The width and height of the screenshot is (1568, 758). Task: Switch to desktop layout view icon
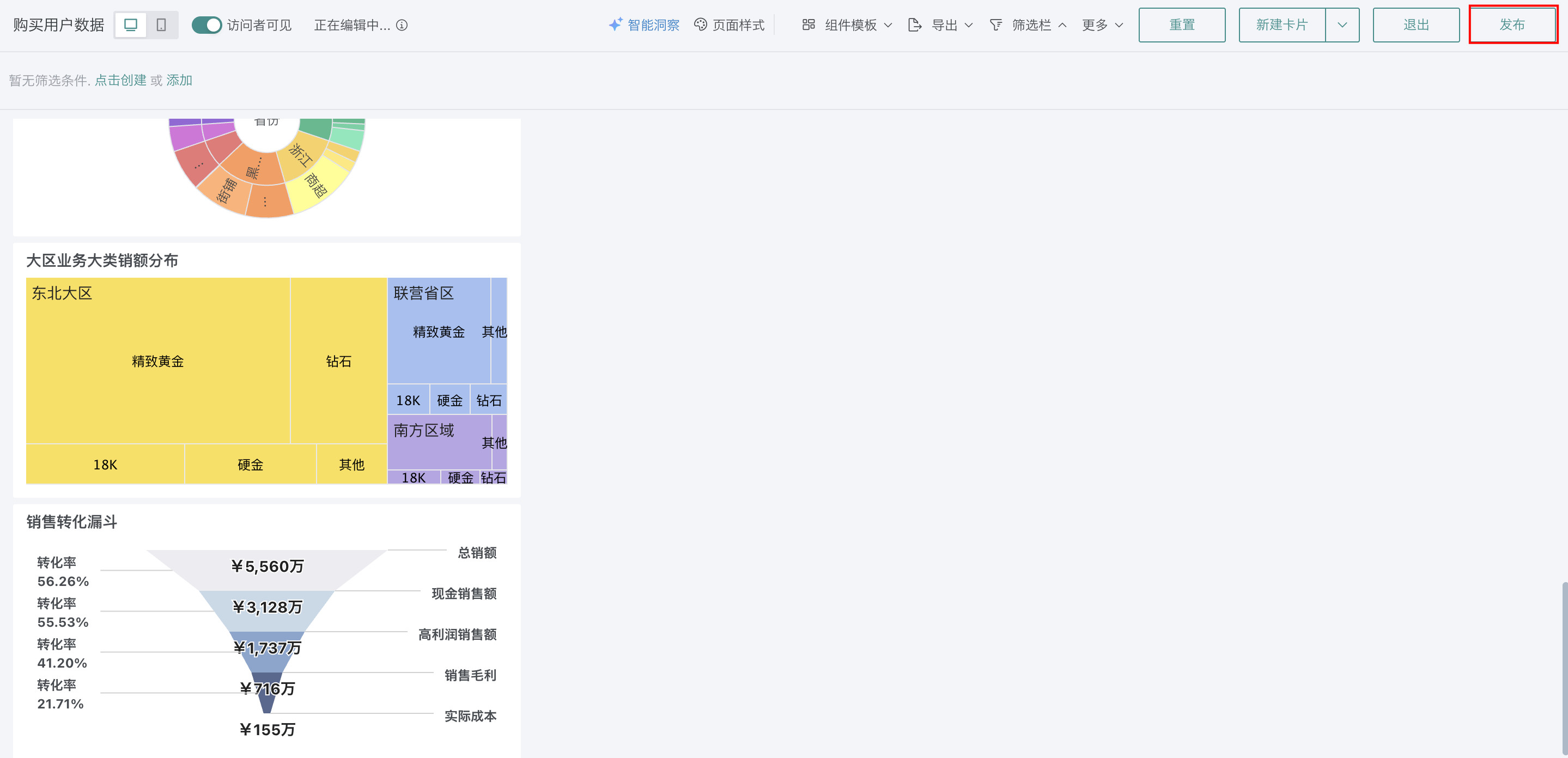click(x=130, y=25)
